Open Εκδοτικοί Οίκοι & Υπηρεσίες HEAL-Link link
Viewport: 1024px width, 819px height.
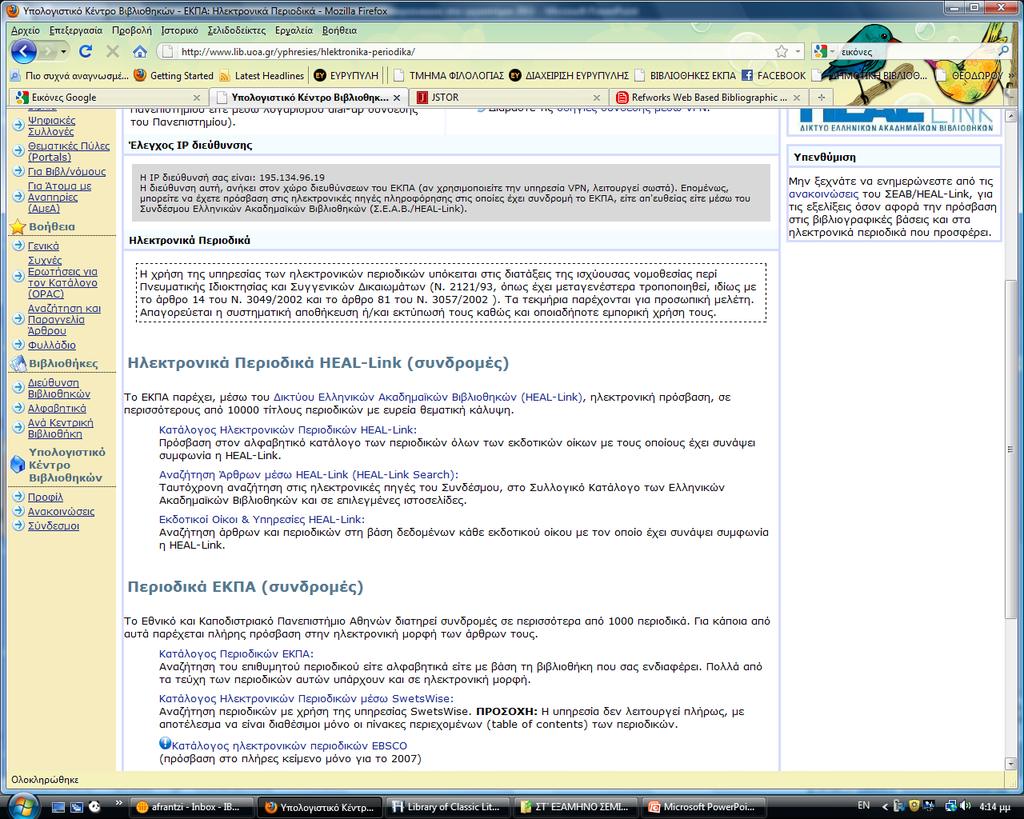262,519
